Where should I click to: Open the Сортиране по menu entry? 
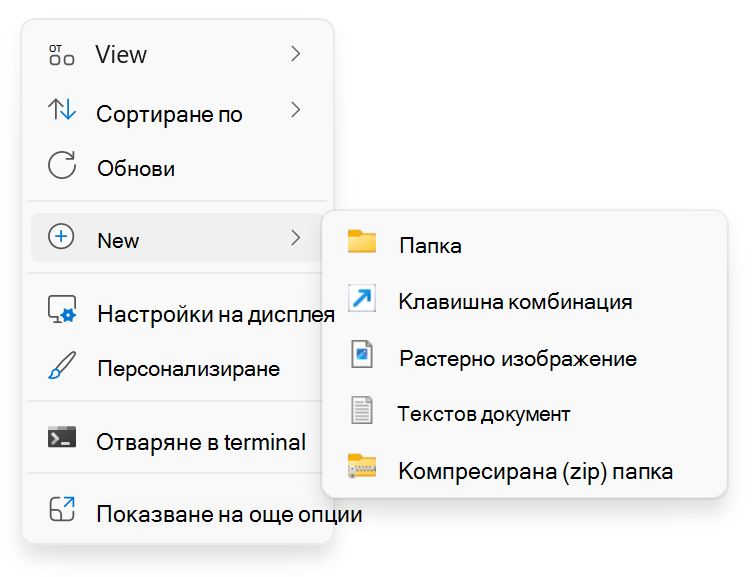tap(177, 110)
